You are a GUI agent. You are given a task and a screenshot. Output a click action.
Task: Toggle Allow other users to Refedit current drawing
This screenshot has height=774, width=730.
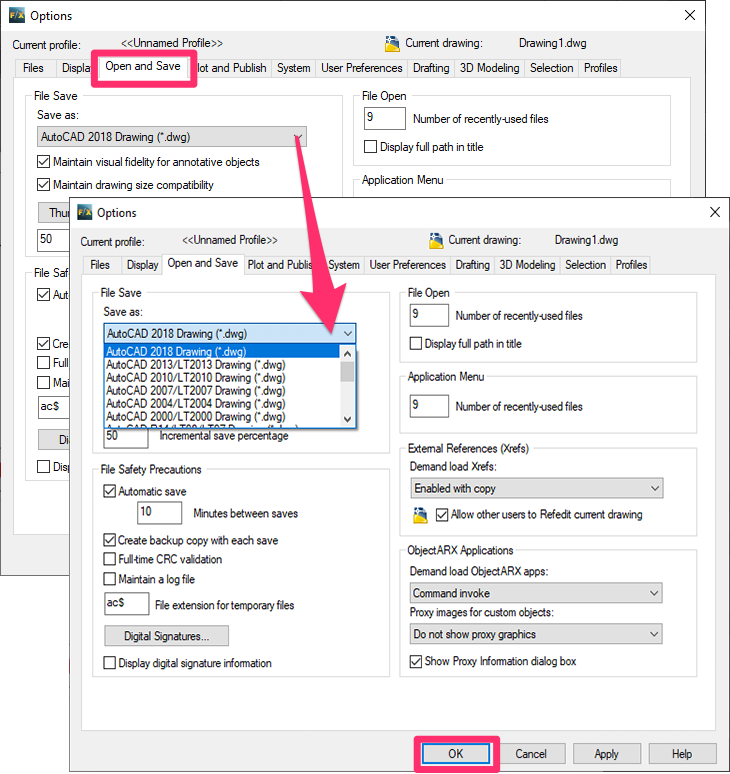click(442, 515)
